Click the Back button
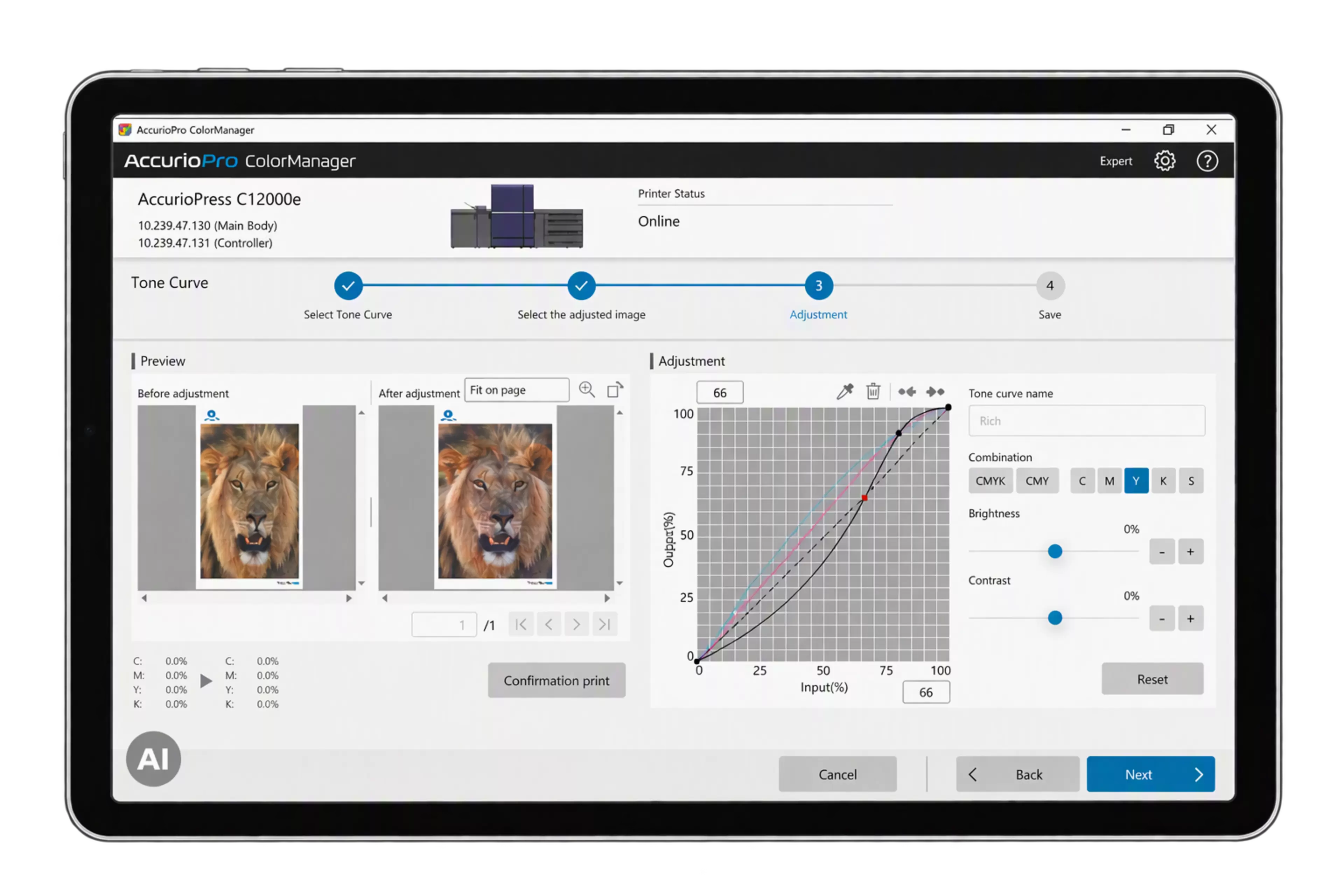The width and height of the screenshot is (1344, 896). [1018, 774]
